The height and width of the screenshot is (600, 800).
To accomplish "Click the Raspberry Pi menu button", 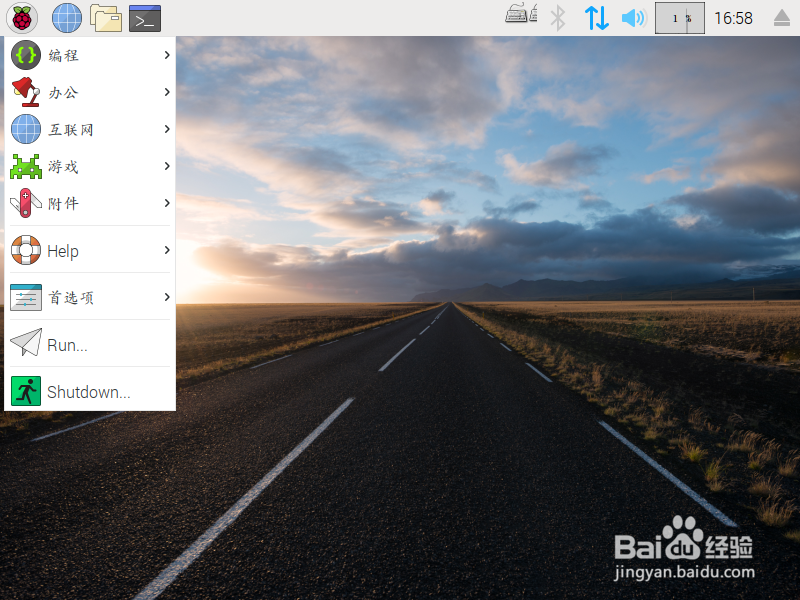I will coord(21,18).
